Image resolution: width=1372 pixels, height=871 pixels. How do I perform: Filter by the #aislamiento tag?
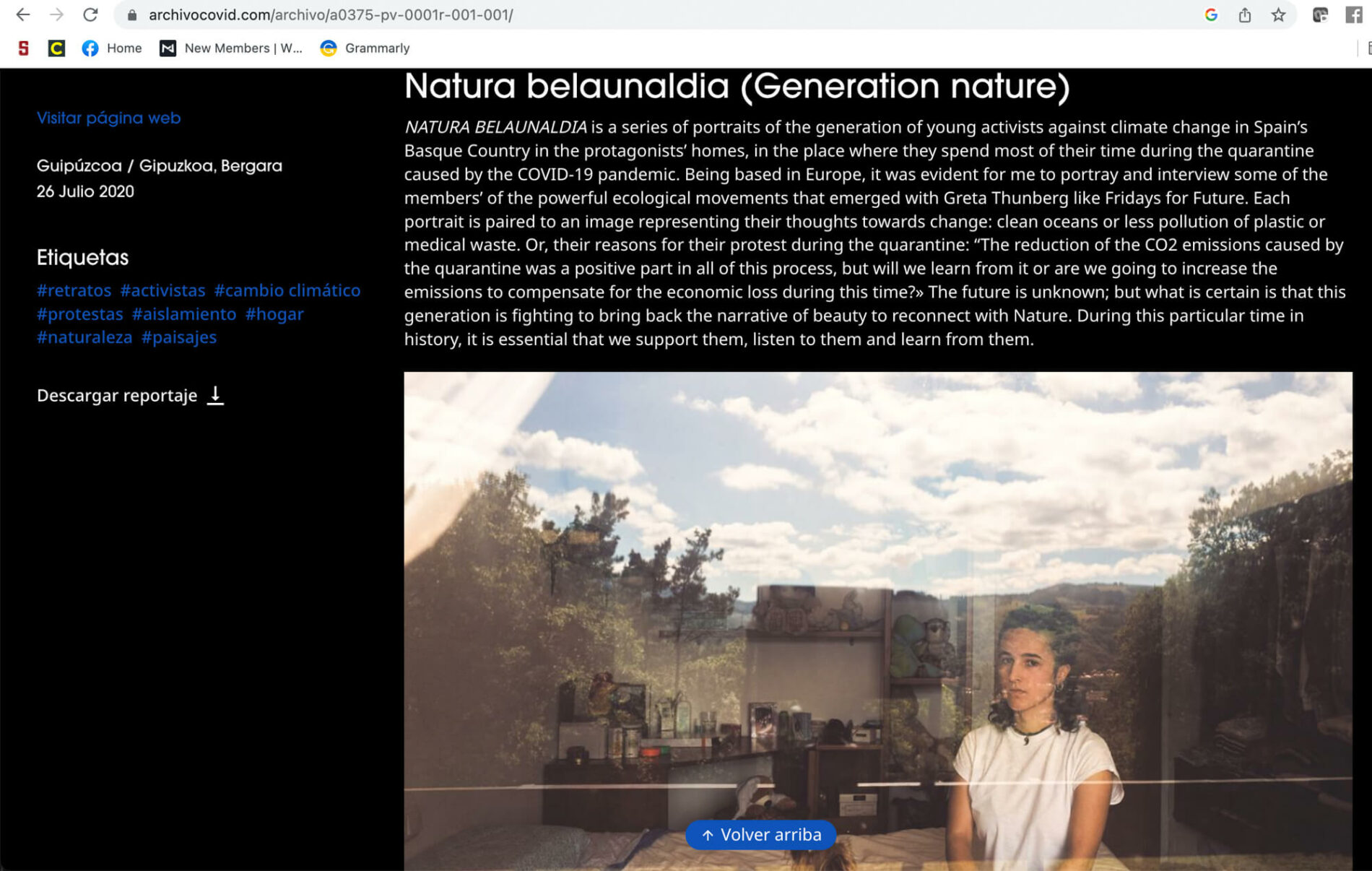(183, 314)
